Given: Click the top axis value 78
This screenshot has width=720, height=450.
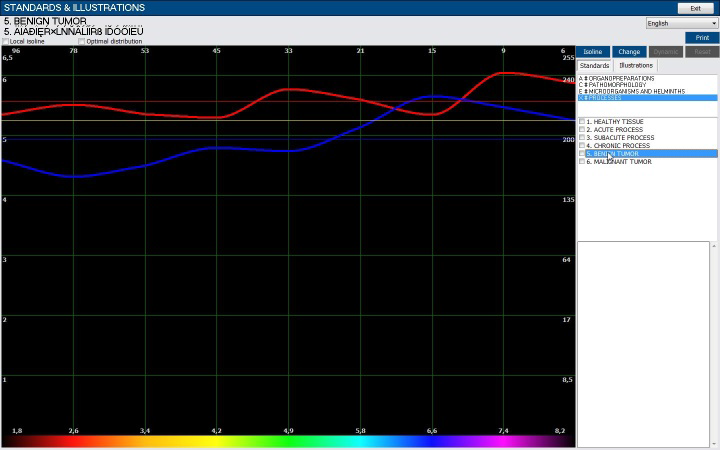Looking at the screenshot, I should point(73,51).
